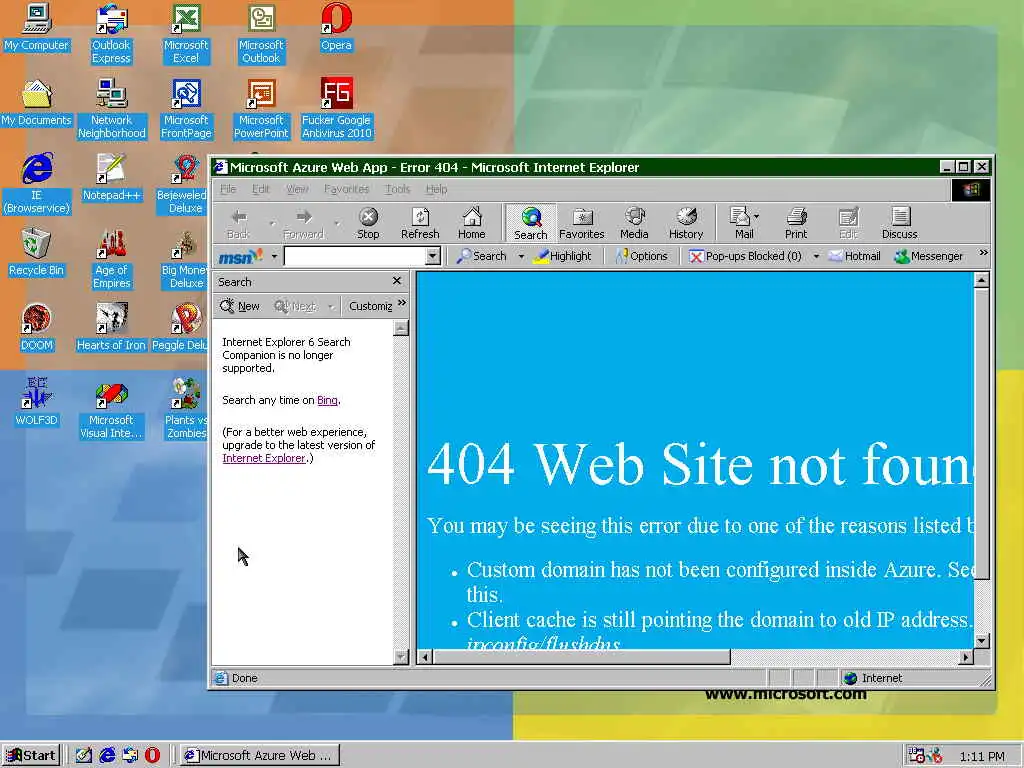Click the Discuss toolbar button
Viewport: 1024px width, 768px height.
tap(899, 223)
